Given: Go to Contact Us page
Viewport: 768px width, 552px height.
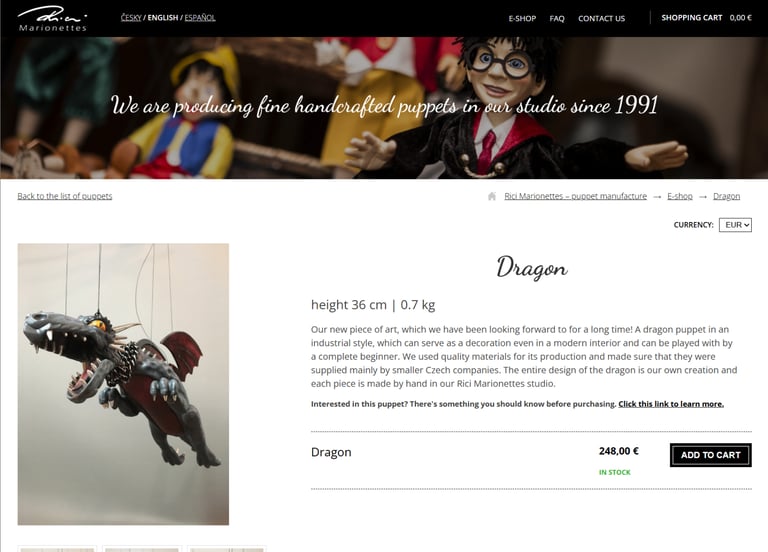Looking at the screenshot, I should (x=601, y=19).
